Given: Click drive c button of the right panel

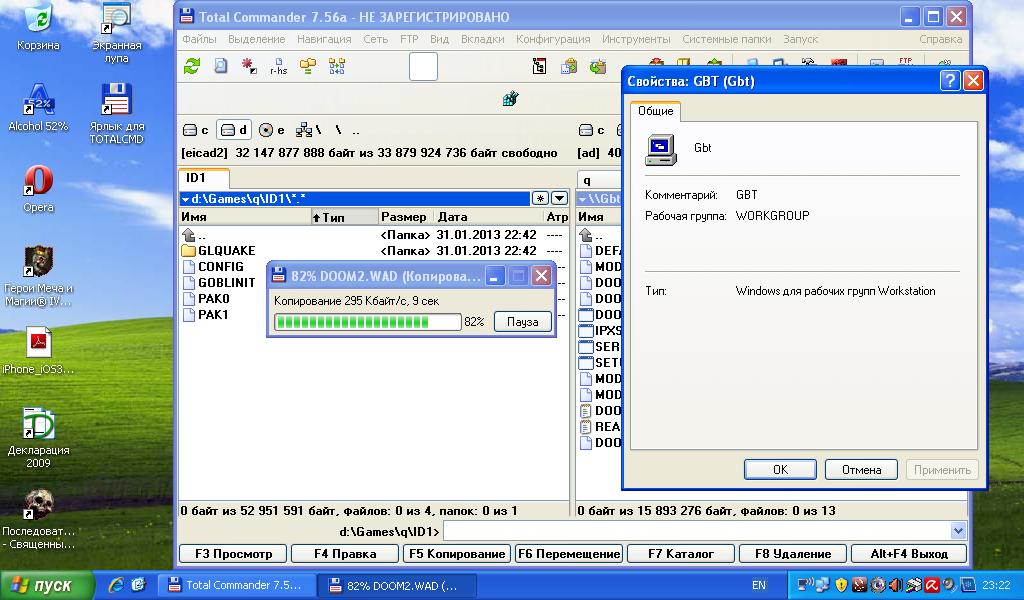Looking at the screenshot, I should (592, 130).
